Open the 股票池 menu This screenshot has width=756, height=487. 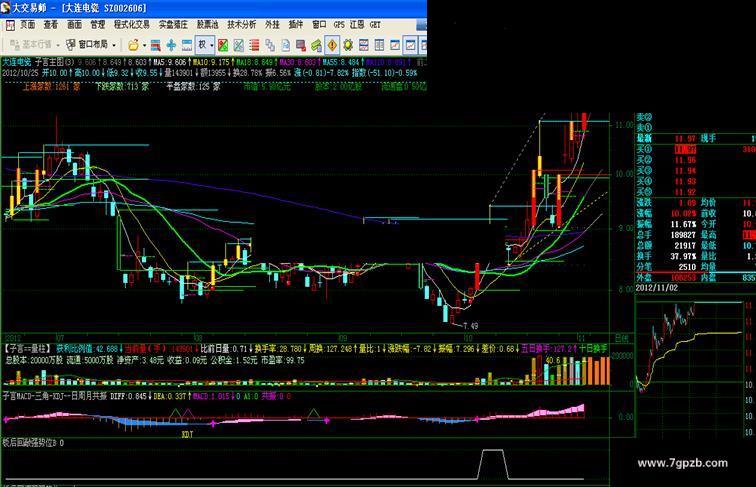coord(207,25)
